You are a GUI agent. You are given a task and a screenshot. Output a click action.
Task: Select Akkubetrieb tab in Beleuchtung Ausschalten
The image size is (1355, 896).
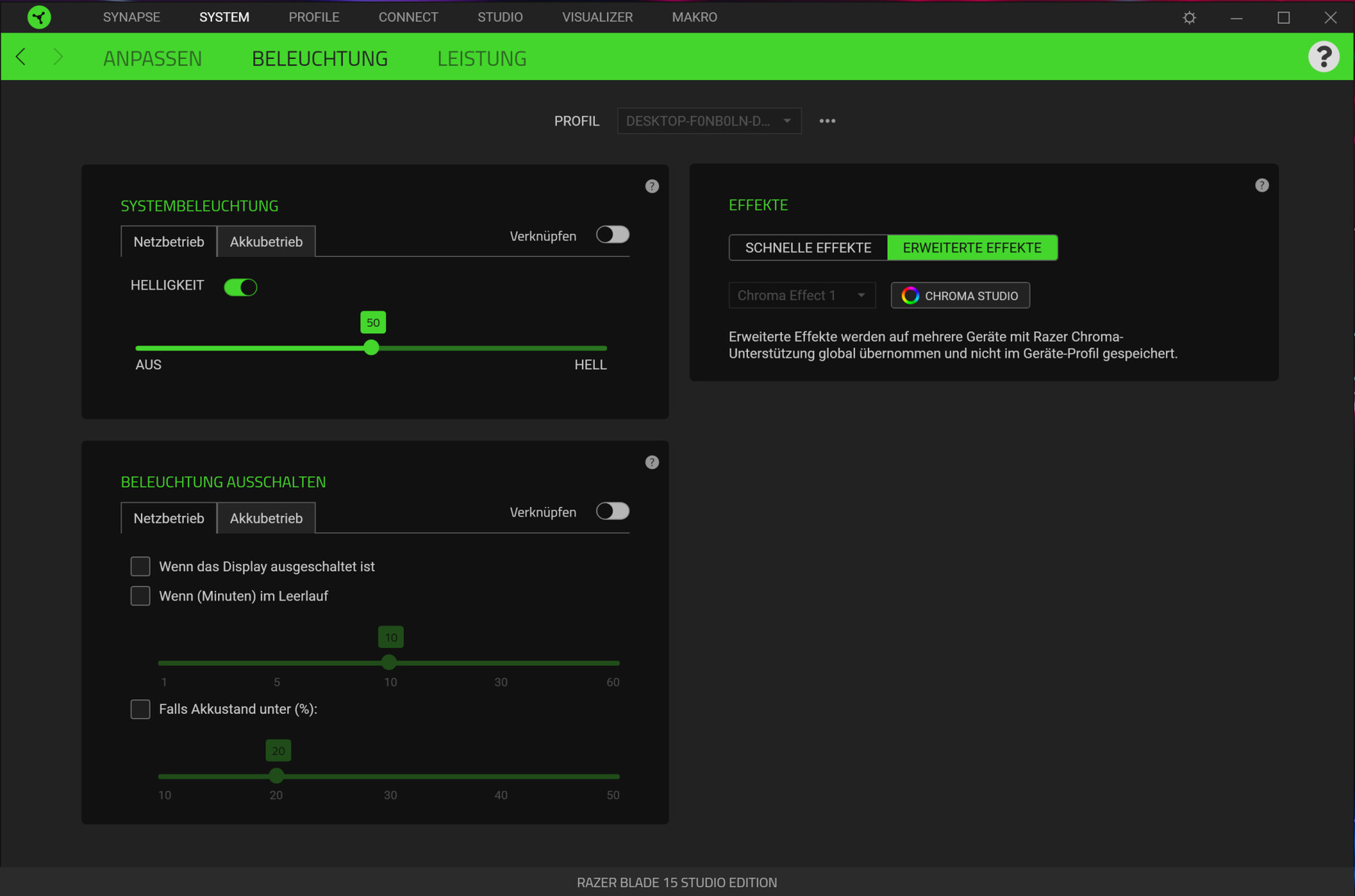tap(266, 517)
